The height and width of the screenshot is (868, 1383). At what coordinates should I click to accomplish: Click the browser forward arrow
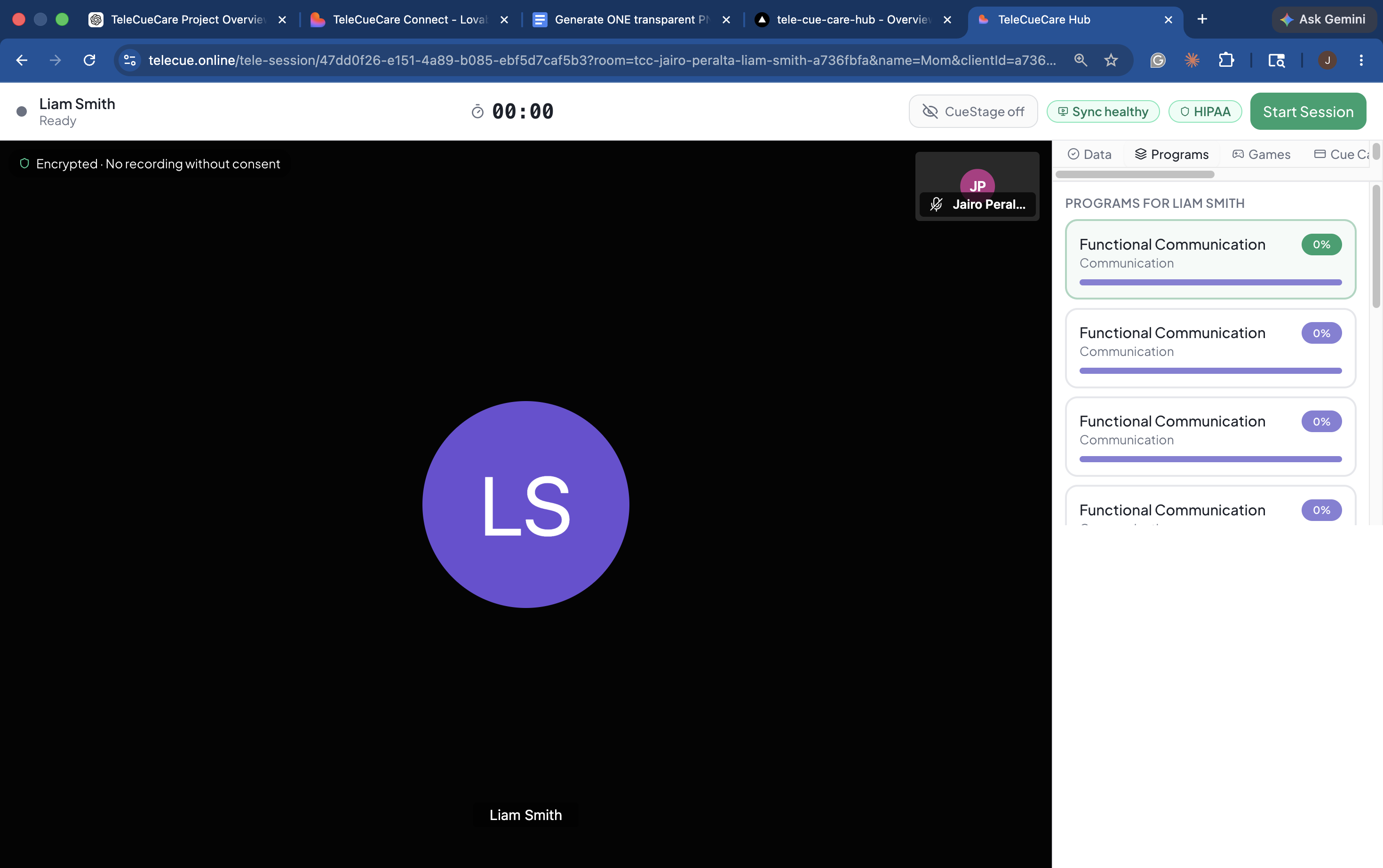click(55, 60)
